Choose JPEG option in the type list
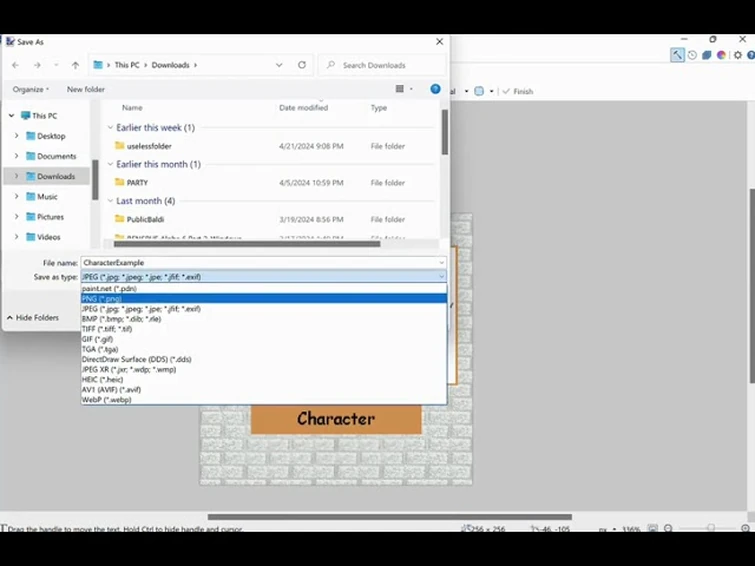The width and height of the screenshot is (755, 566). point(264,309)
